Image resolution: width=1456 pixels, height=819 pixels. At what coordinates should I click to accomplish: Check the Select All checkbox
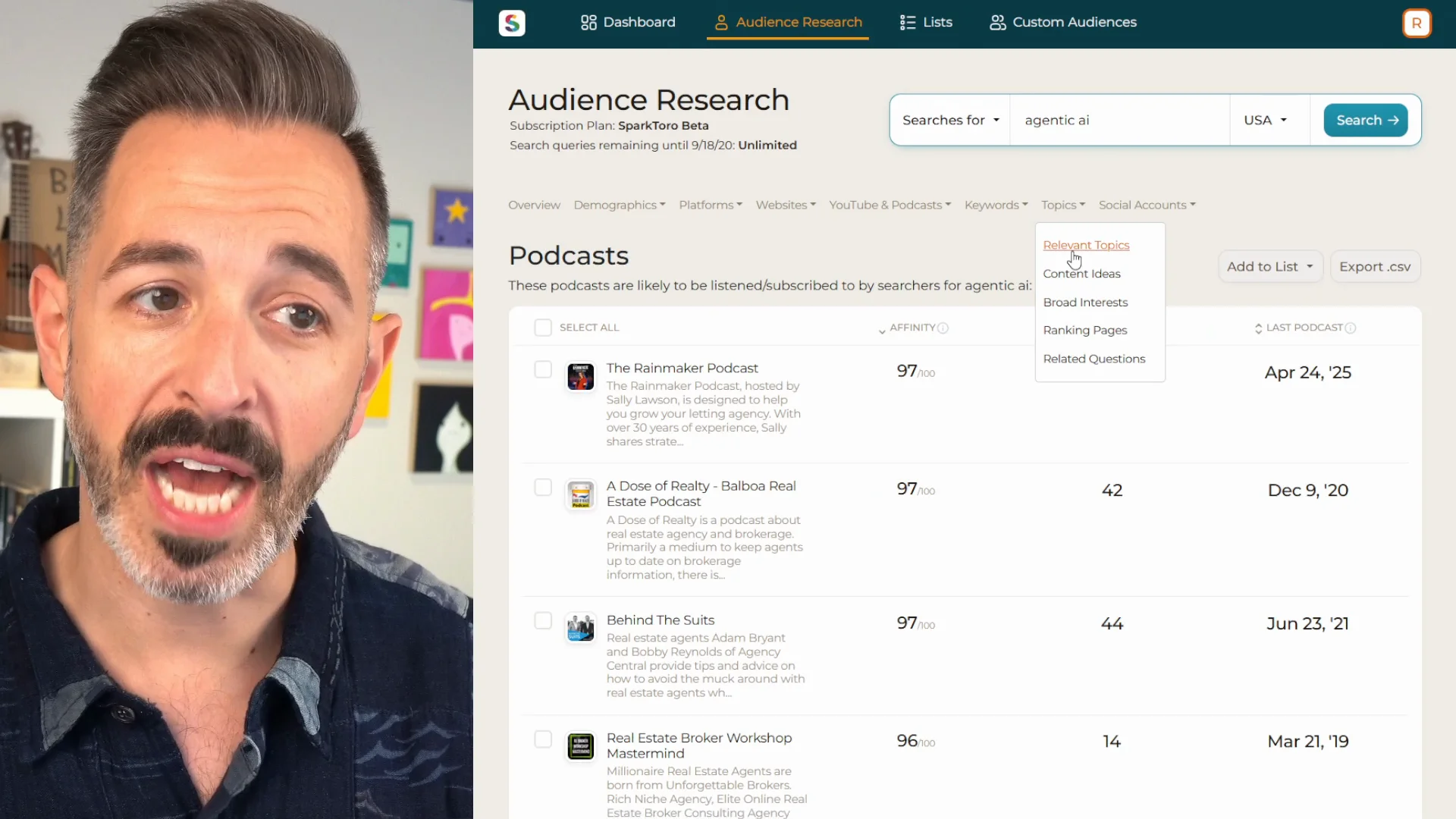(543, 328)
